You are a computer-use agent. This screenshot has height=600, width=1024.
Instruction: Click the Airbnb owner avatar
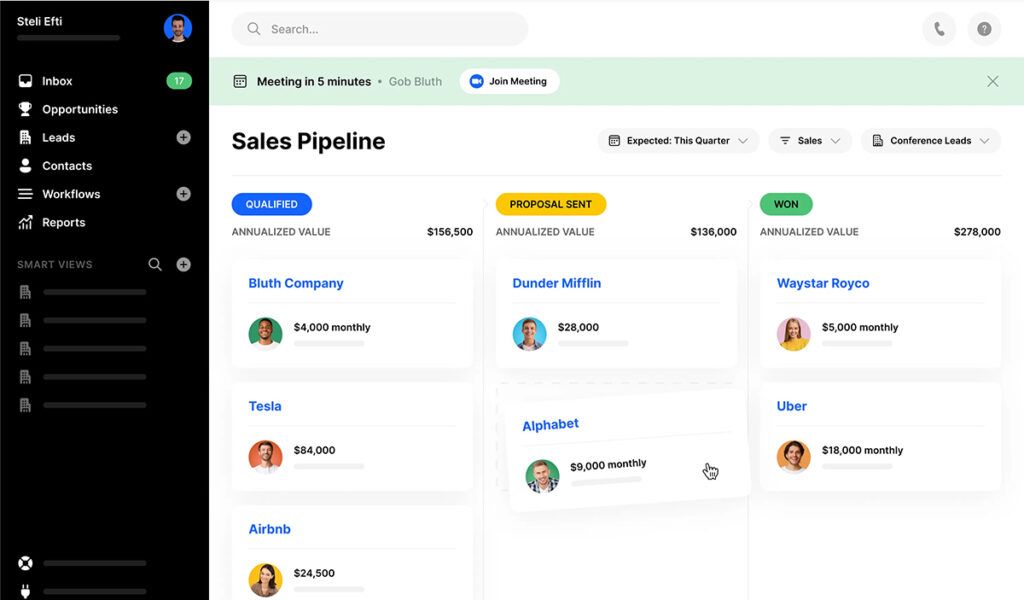265,579
